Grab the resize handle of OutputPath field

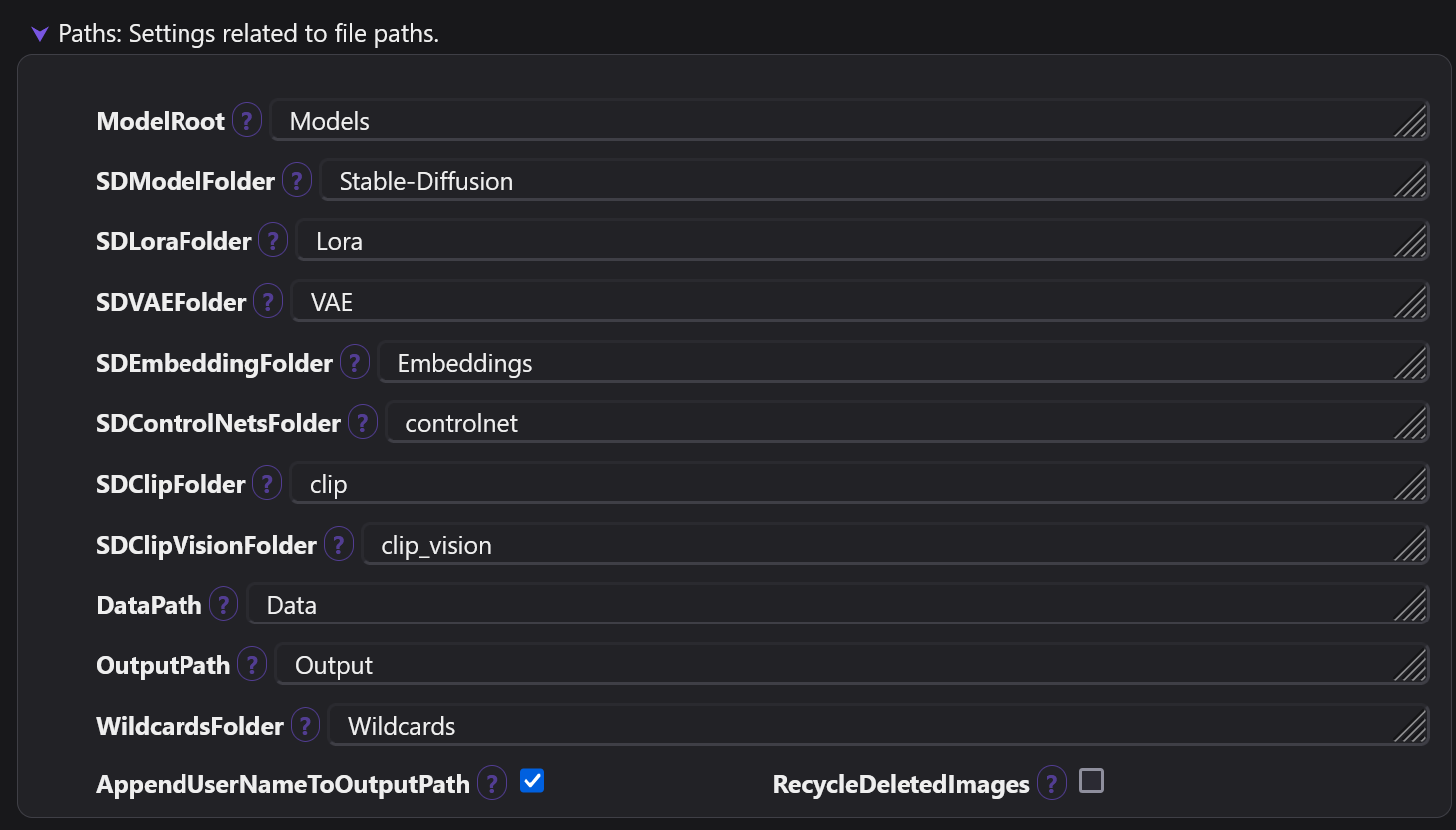coord(1411,665)
